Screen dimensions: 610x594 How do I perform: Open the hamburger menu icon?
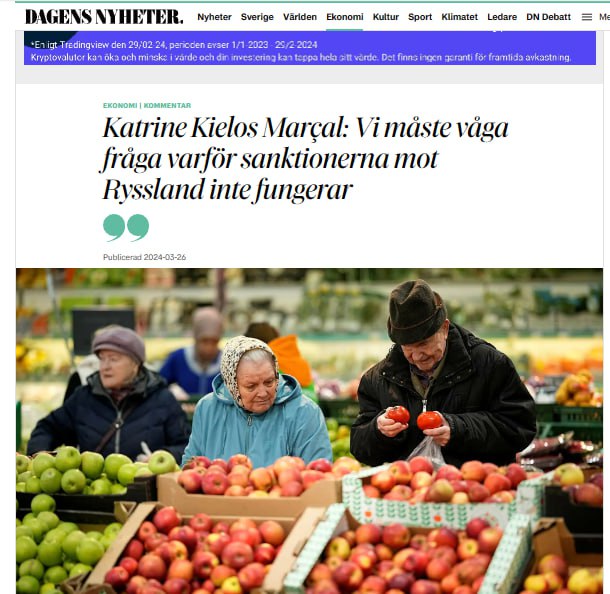pos(587,17)
